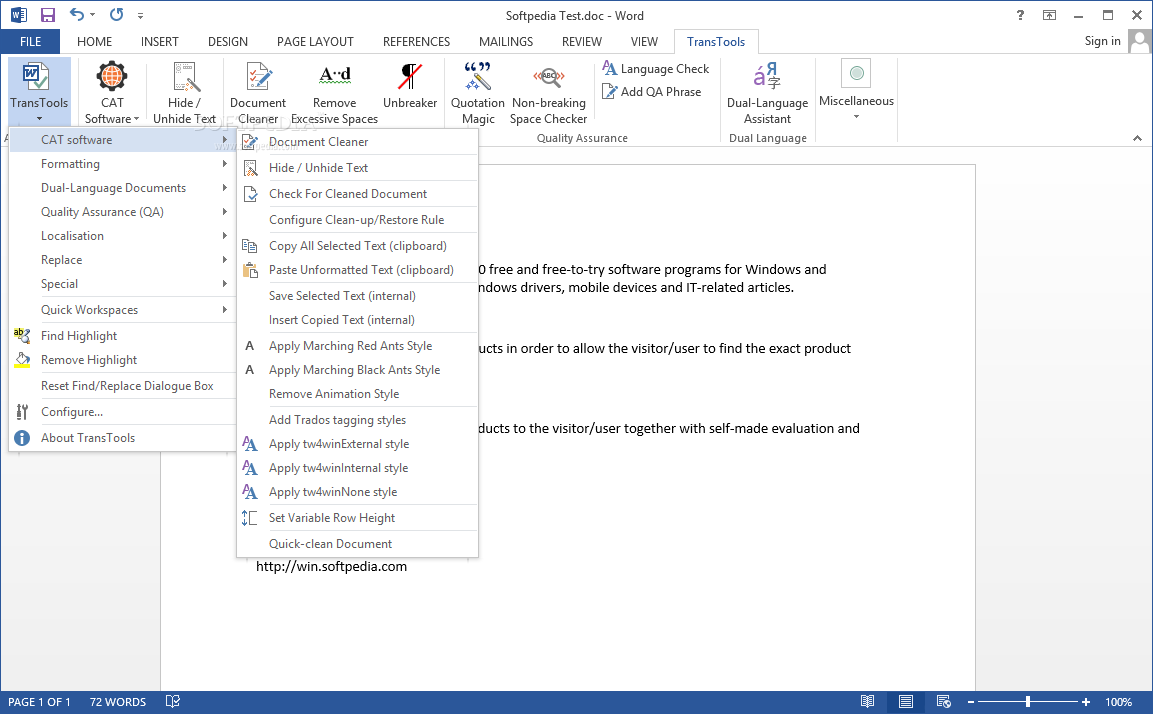The width and height of the screenshot is (1153, 714).
Task: Open Customize Quick Access Toolbar dropdown
Action: click(140, 15)
